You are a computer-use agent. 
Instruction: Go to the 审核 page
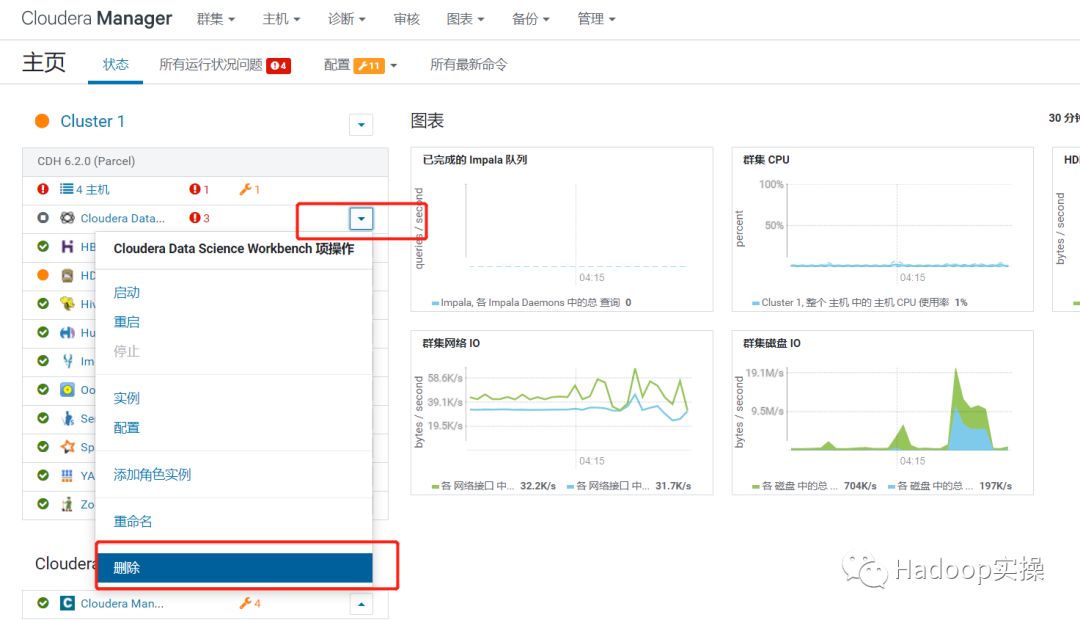[406, 19]
